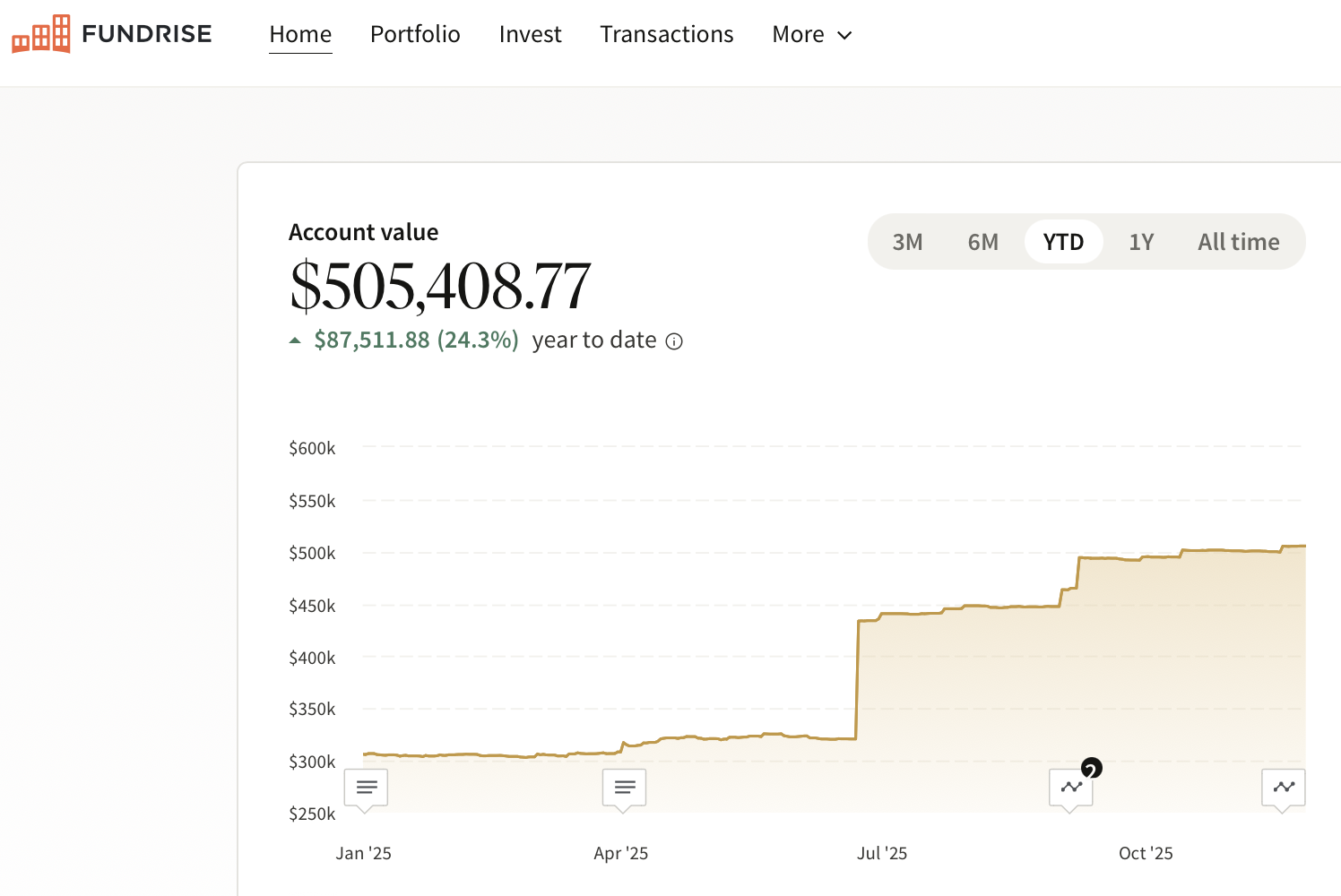The height and width of the screenshot is (896, 1341).
Task: Expand the More navigation menu
Action: (x=811, y=34)
